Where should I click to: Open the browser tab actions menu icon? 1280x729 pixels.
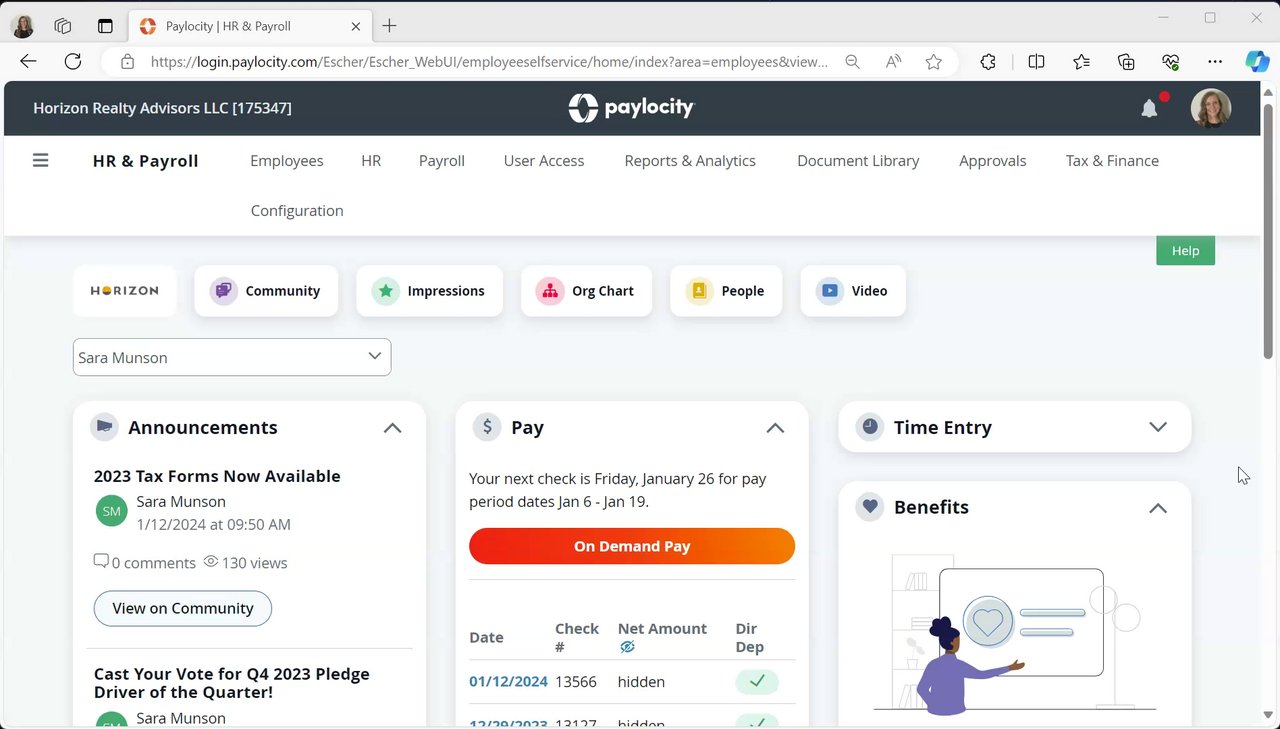pos(105,26)
